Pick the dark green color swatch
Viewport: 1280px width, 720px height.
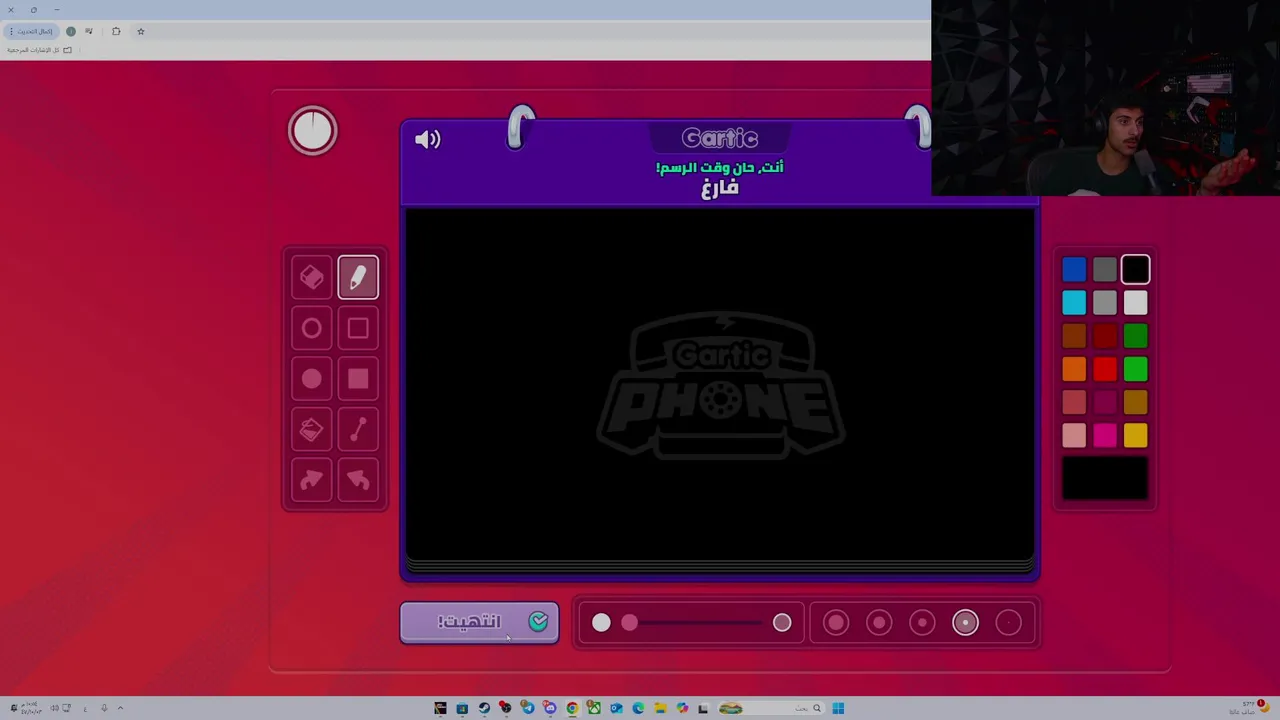[x=1135, y=336]
